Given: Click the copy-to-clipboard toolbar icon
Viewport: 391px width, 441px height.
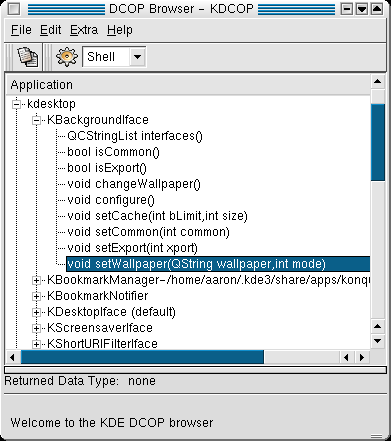Looking at the screenshot, I should click(x=28, y=57).
